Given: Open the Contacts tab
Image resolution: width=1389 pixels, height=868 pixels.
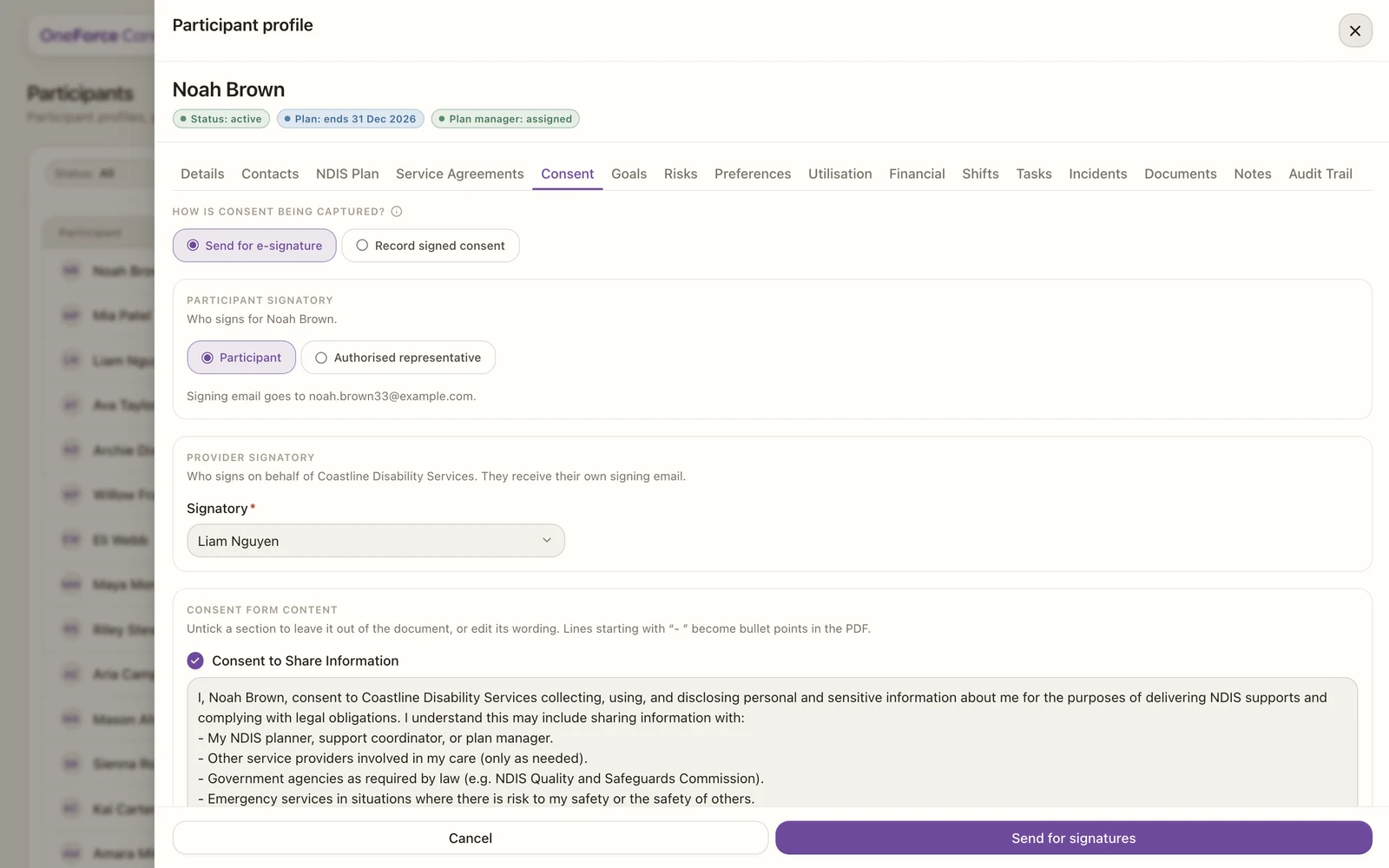Looking at the screenshot, I should [x=270, y=174].
